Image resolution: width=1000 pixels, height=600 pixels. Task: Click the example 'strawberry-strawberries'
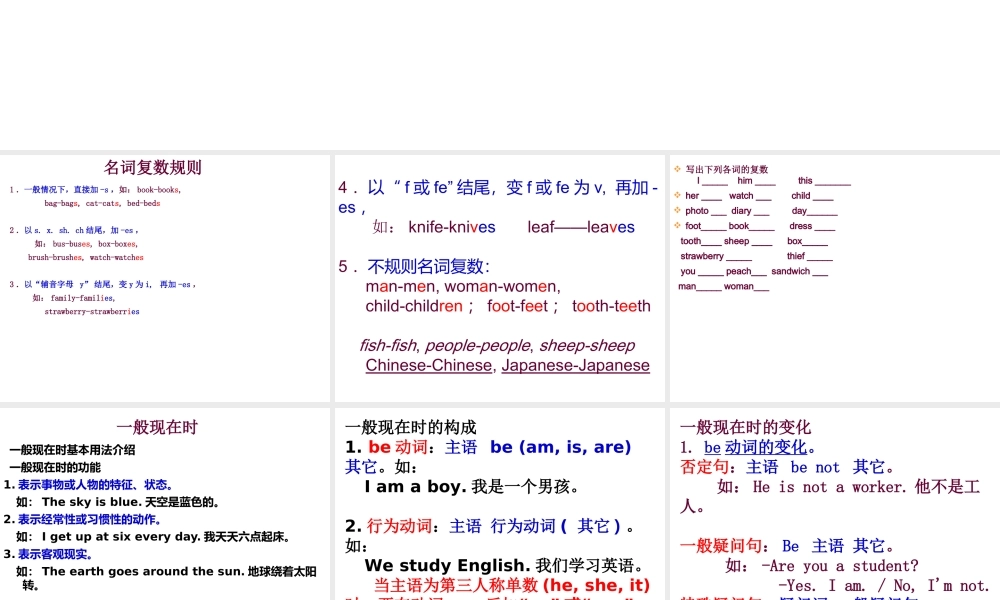pos(92,312)
